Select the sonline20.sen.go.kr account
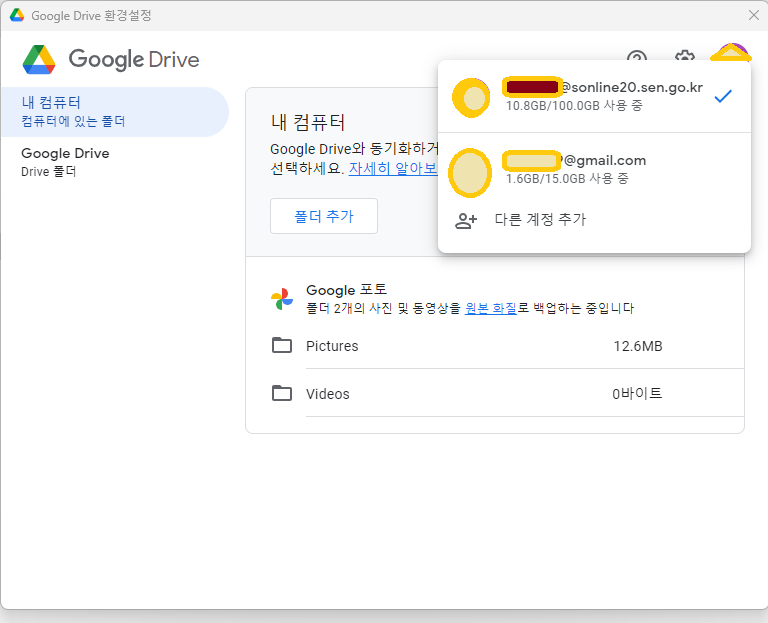 click(594, 96)
